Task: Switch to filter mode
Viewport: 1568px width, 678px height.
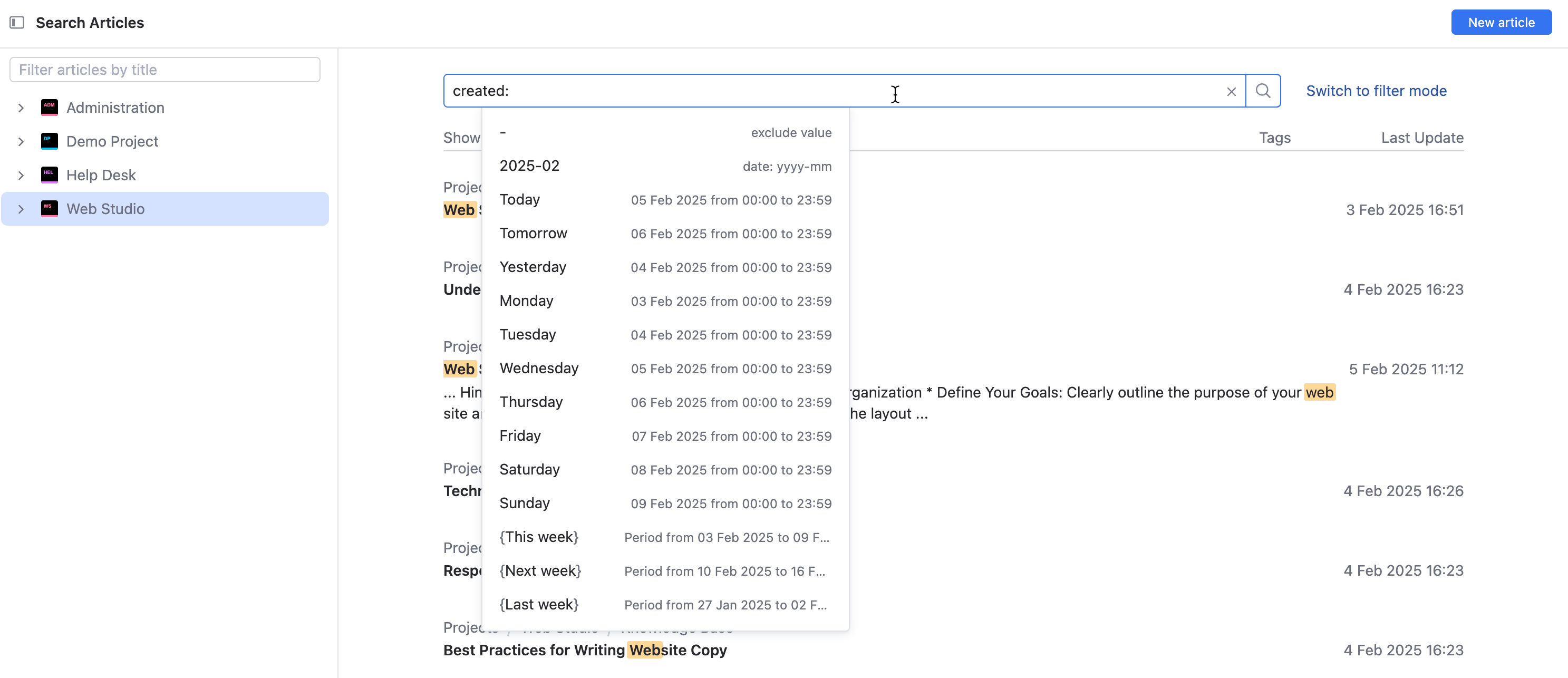Action: (1376, 91)
